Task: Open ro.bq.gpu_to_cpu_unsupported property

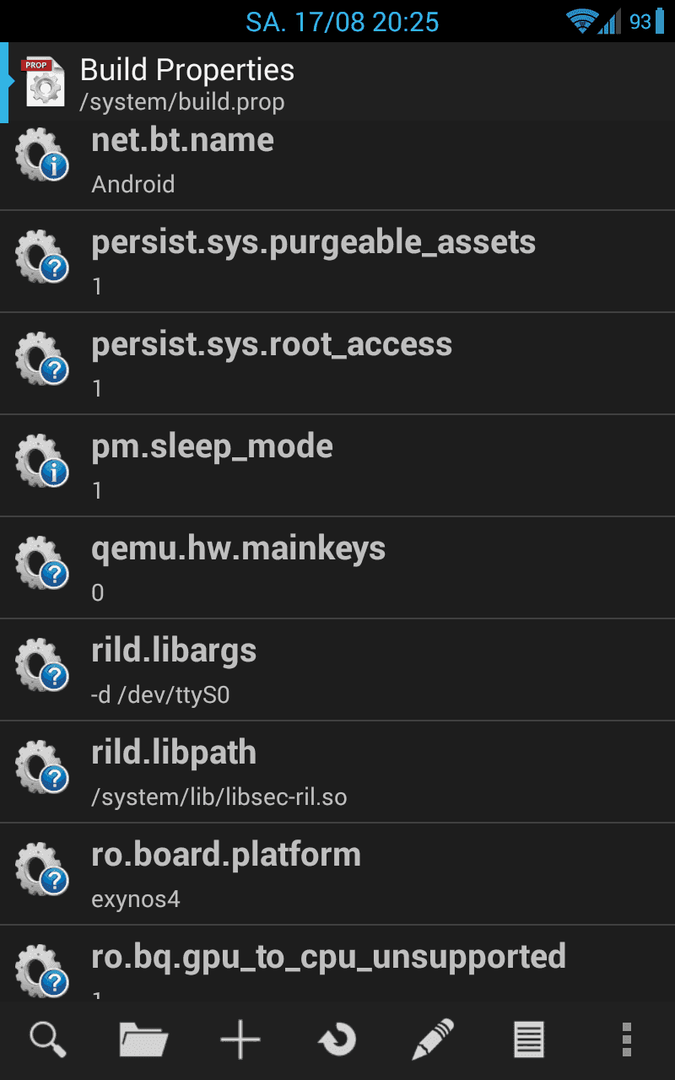Action: (x=338, y=960)
